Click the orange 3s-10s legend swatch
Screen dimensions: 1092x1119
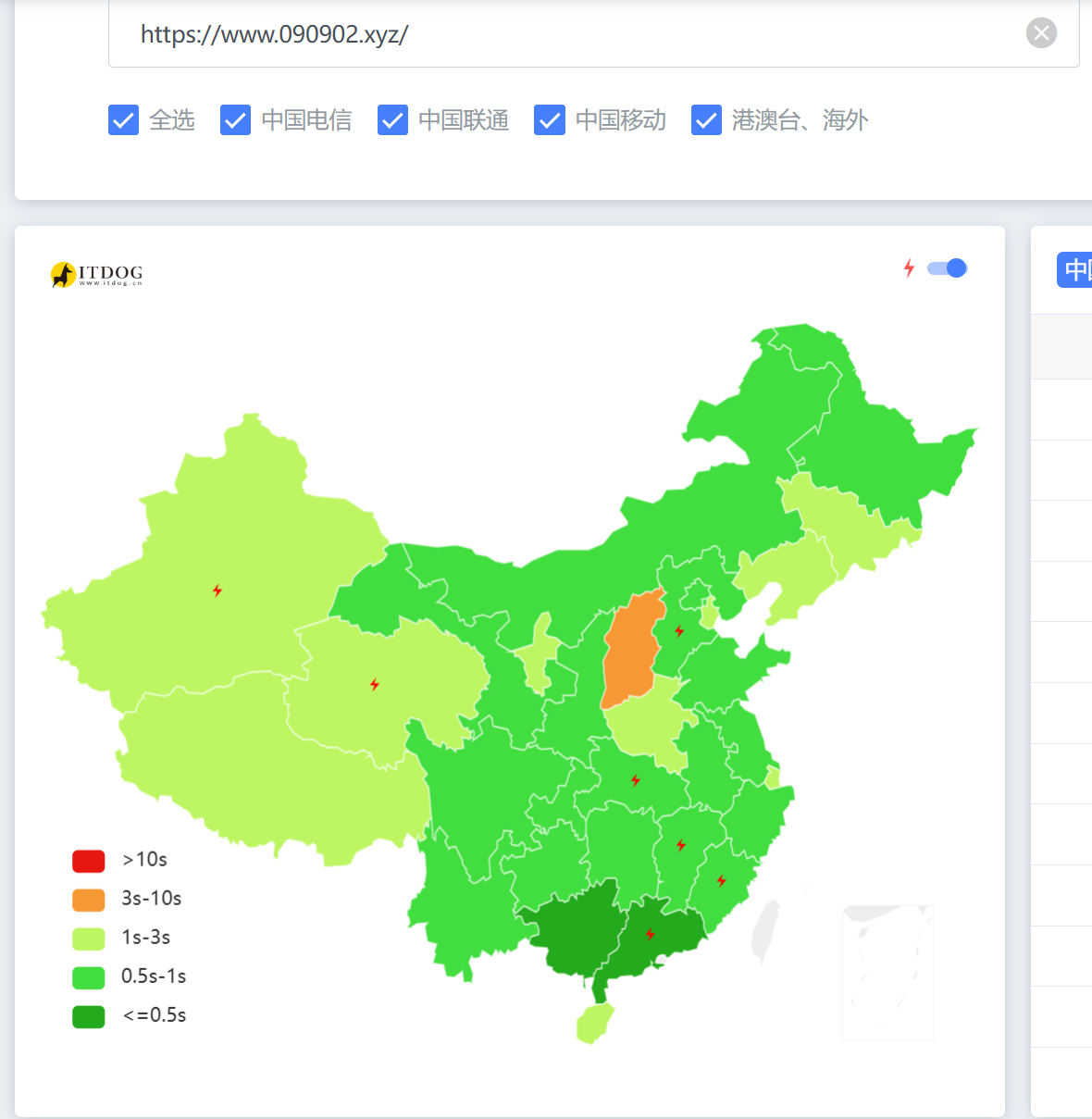[89, 900]
